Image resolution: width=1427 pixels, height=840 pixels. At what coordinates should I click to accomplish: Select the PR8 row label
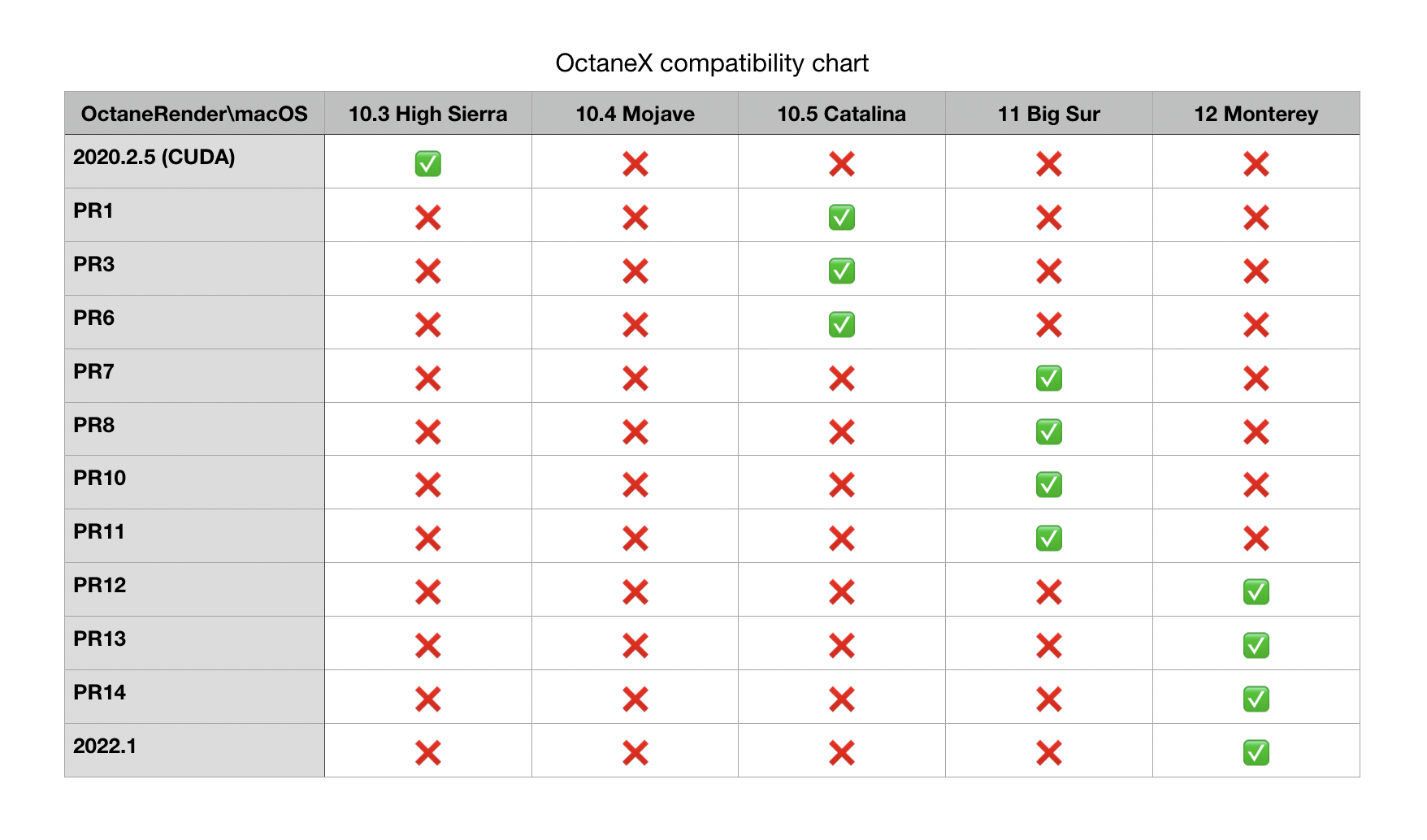(93, 425)
